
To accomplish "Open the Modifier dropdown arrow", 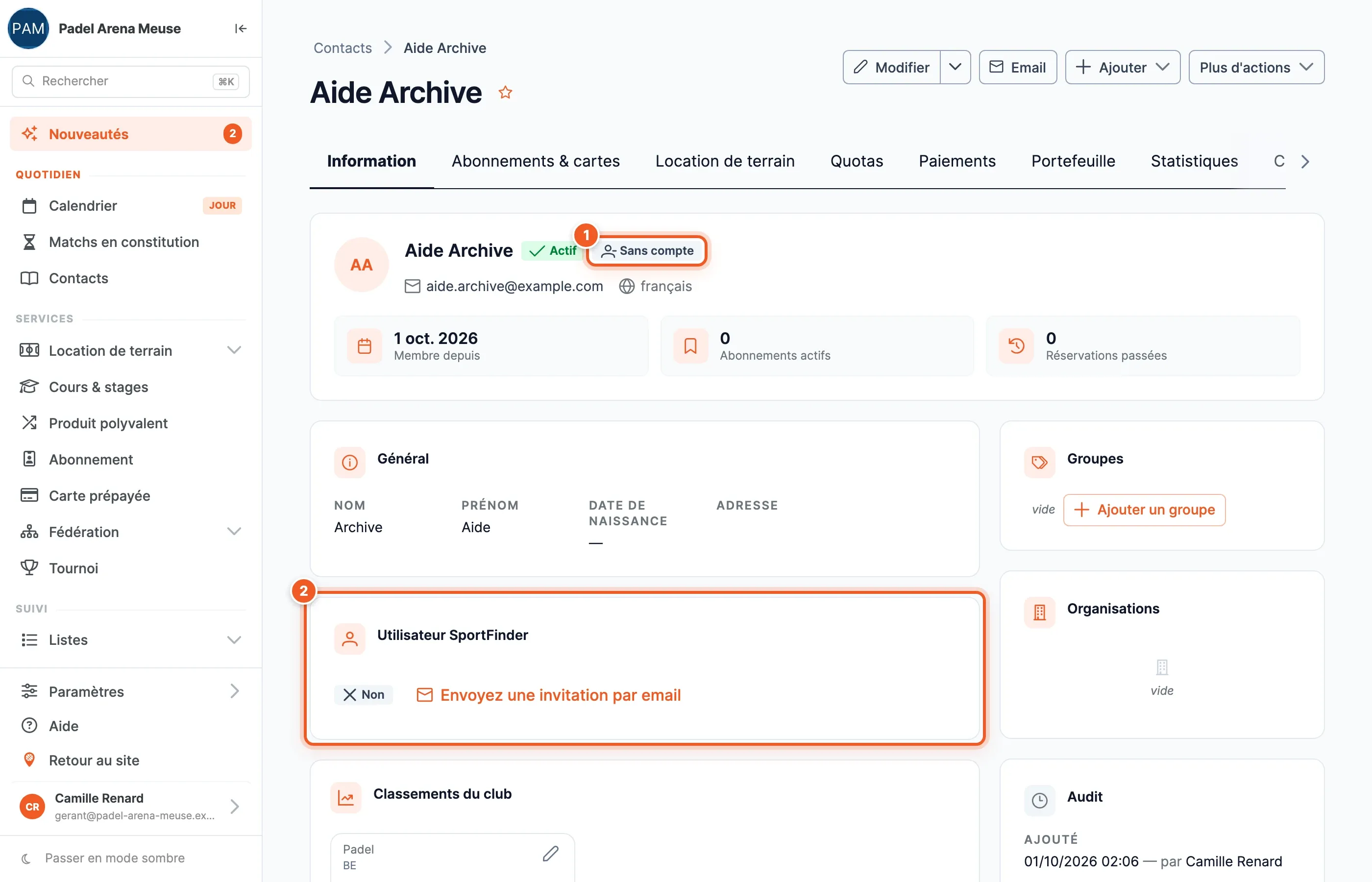I will [x=955, y=67].
